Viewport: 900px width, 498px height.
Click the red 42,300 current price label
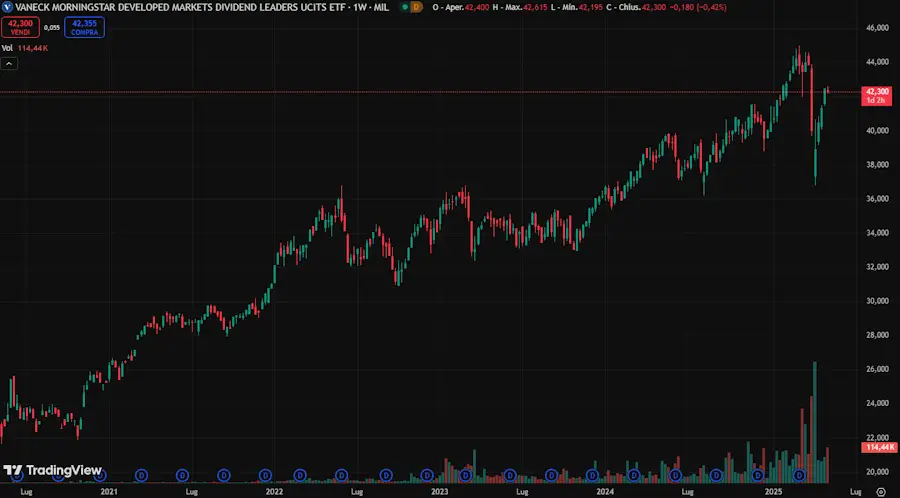[877, 91]
